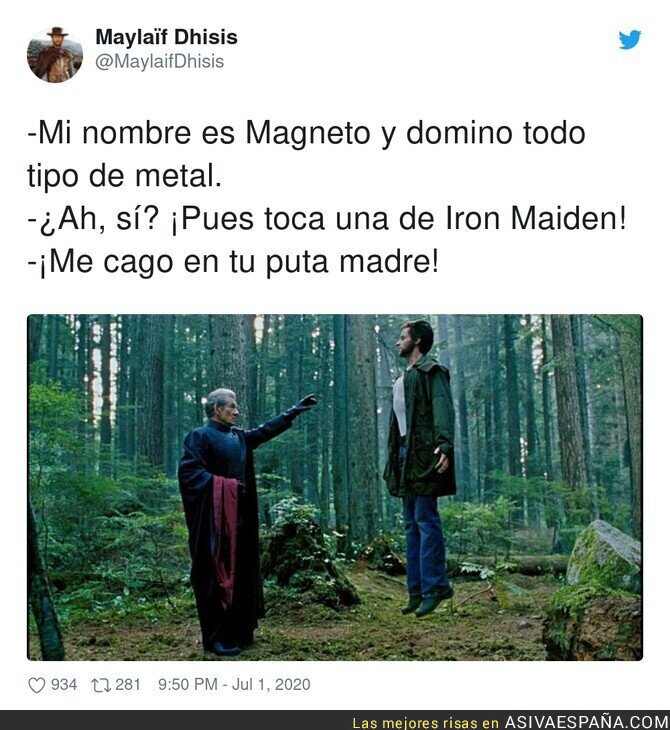View the 281 retweets count
Screen dimensions: 670x730
pos(128,684)
